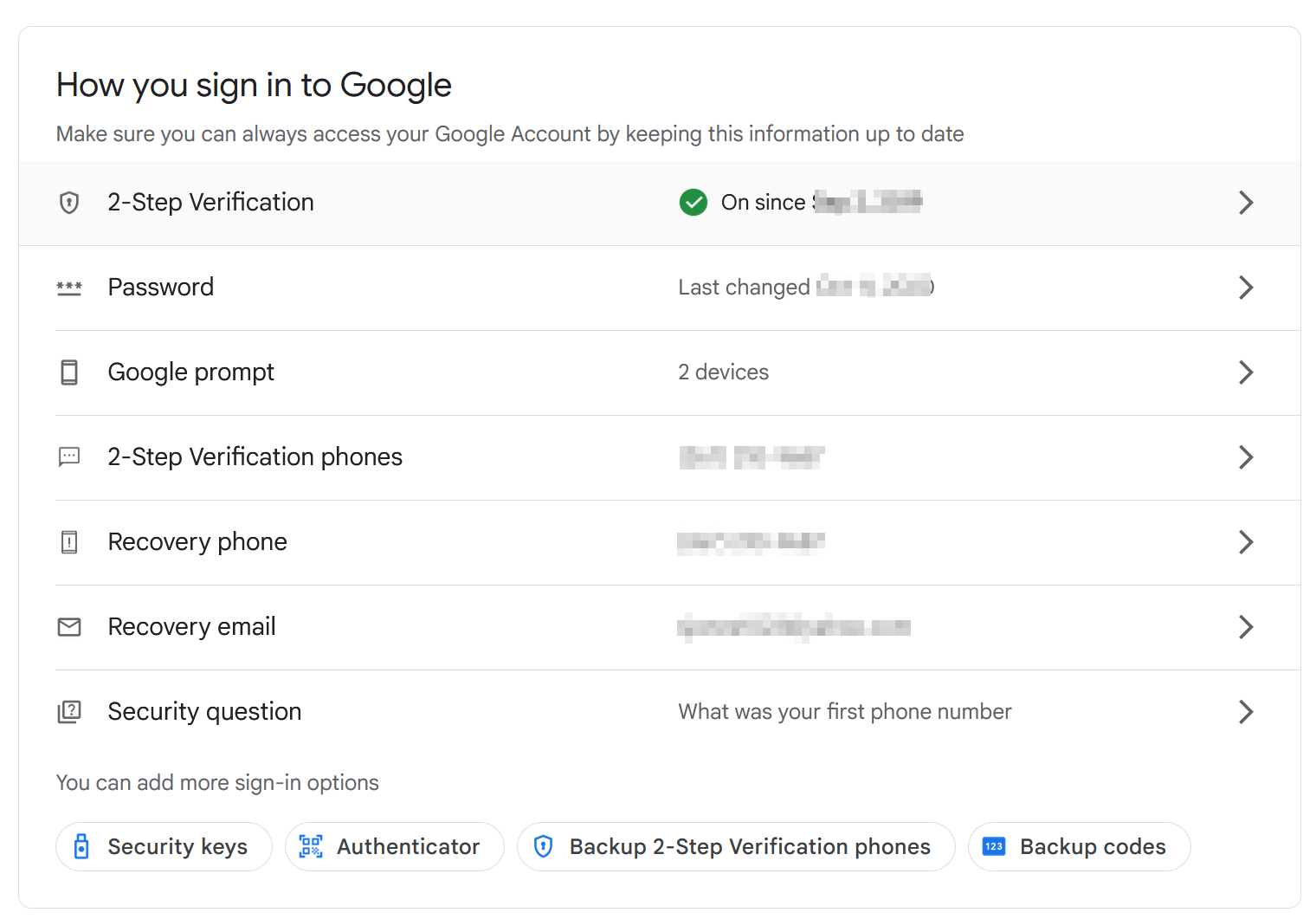Open Password settings via its chevron
Viewport: 1316px width, 919px height.
point(1246,288)
